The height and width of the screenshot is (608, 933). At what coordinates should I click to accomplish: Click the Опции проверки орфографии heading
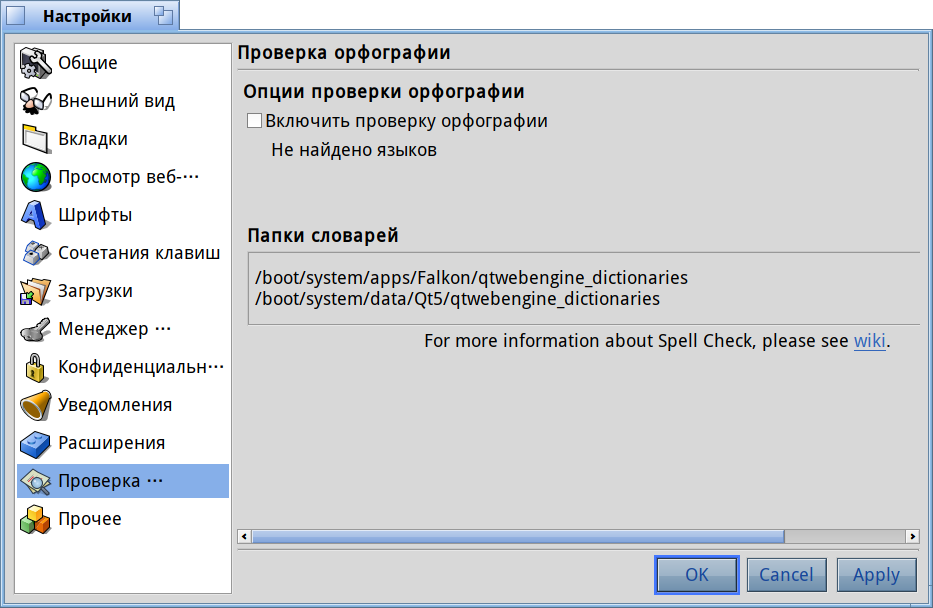click(384, 92)
